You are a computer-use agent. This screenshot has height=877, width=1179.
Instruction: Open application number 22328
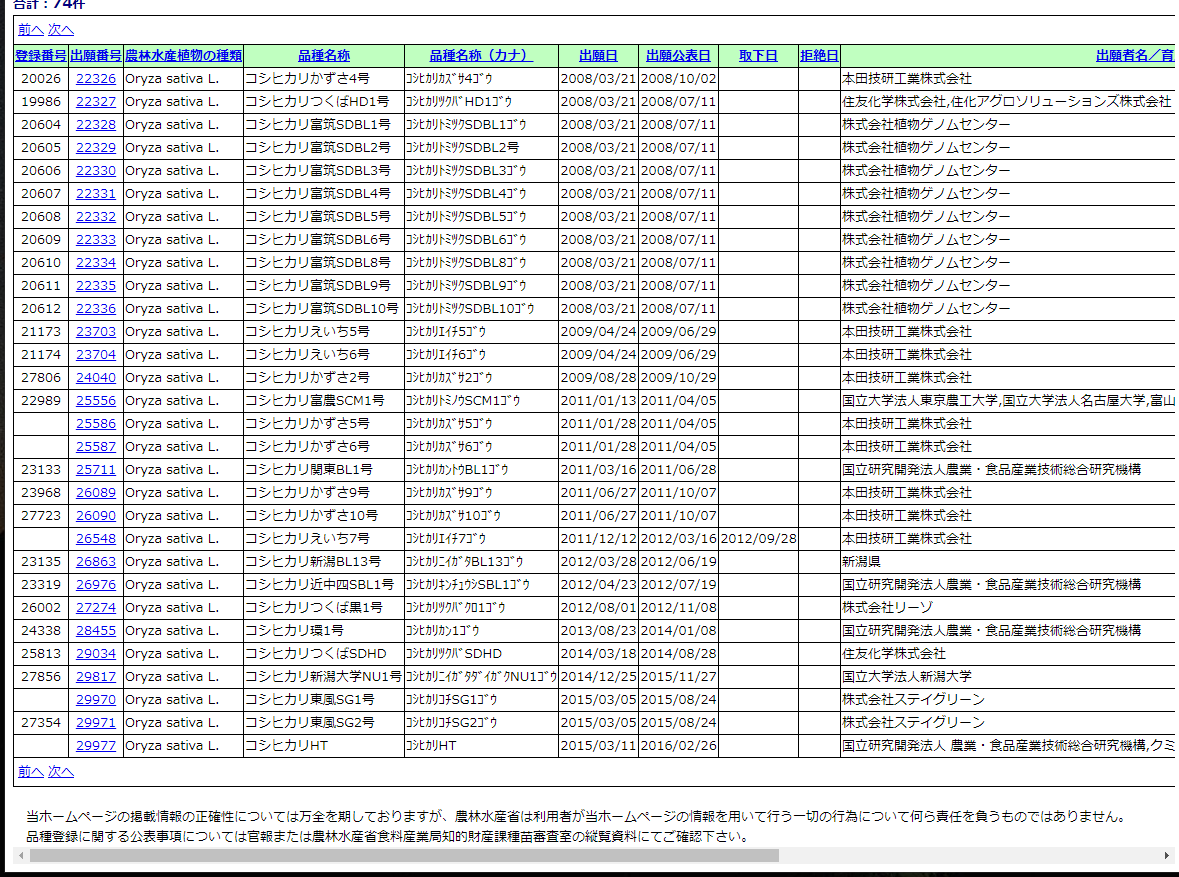pos(95,125)
